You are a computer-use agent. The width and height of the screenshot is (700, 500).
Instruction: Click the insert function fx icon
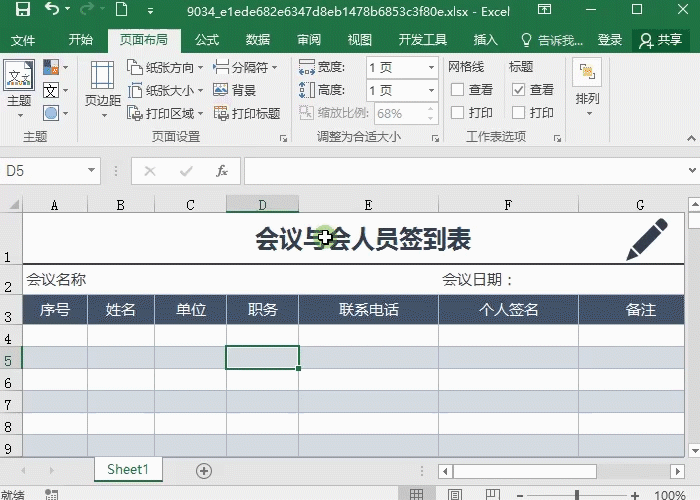pos(222,171)
